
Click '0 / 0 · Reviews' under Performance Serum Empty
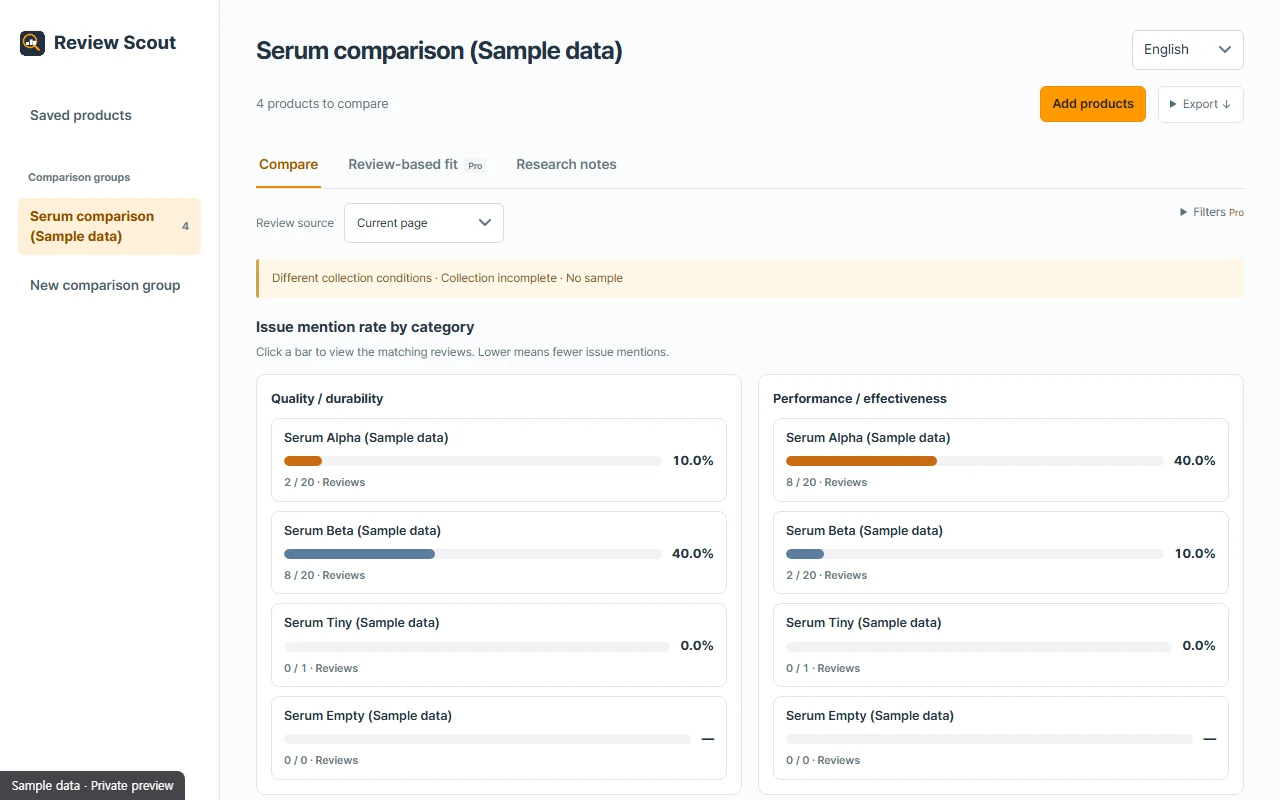[823, 760]
